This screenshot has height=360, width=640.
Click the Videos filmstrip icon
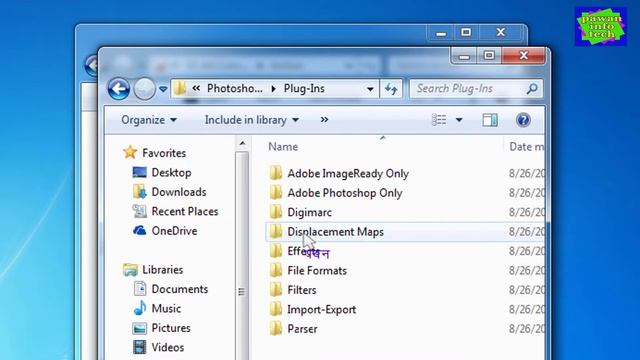click(x=140, y=347)
